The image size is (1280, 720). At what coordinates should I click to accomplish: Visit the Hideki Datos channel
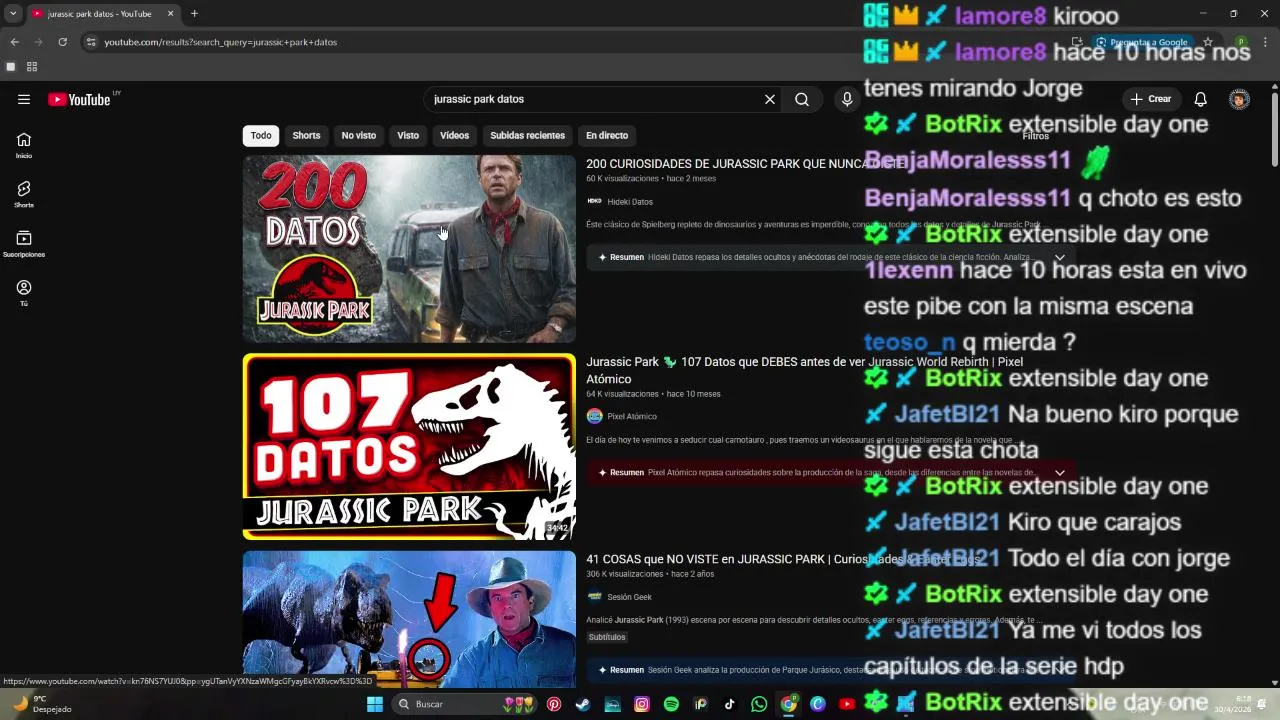pyautogui.click(x=629, y=202)
